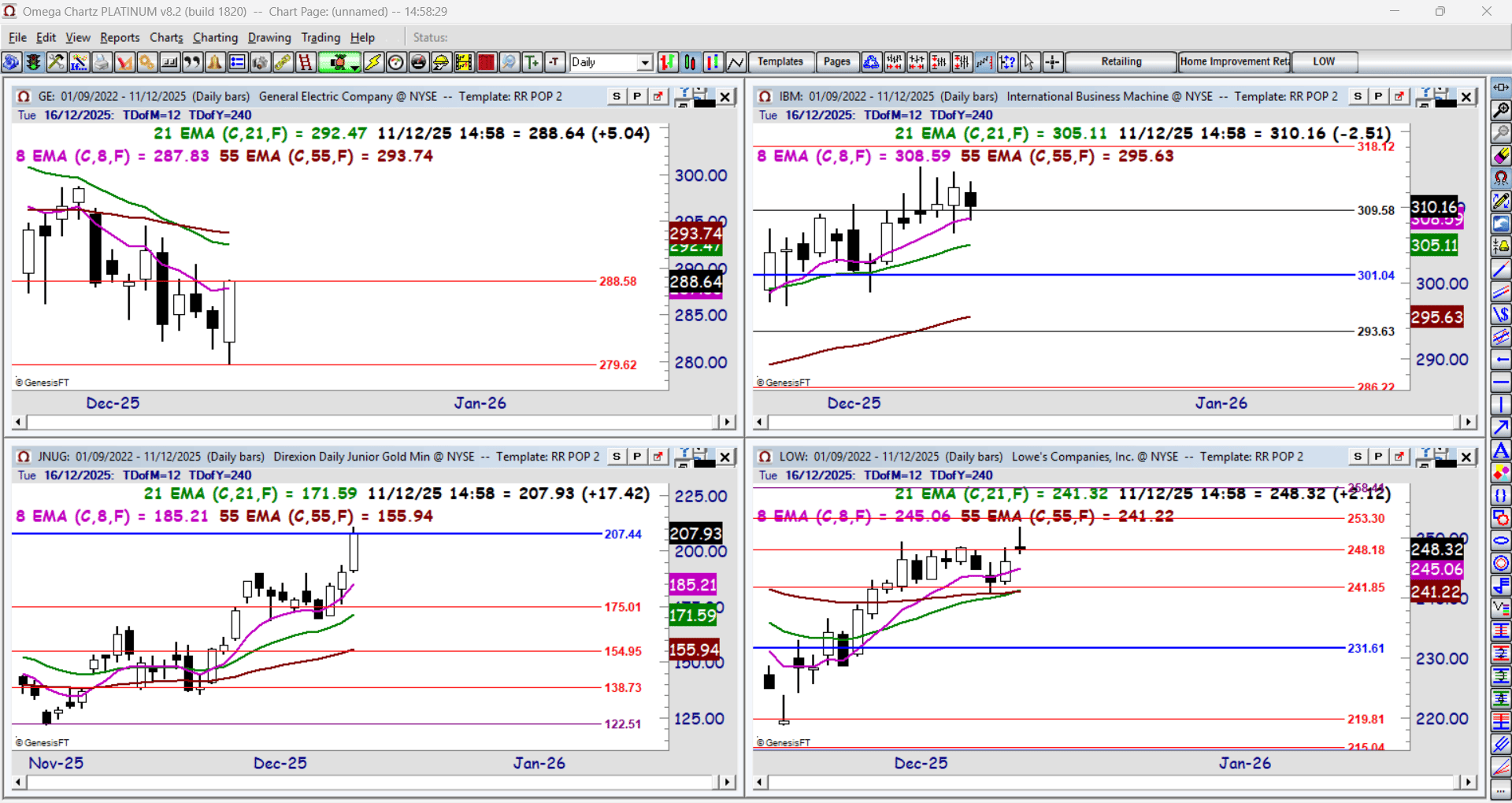Select the horizontal line drawing tool
The width and height of the screenshot is (1512, 803).
[1501, 383]
